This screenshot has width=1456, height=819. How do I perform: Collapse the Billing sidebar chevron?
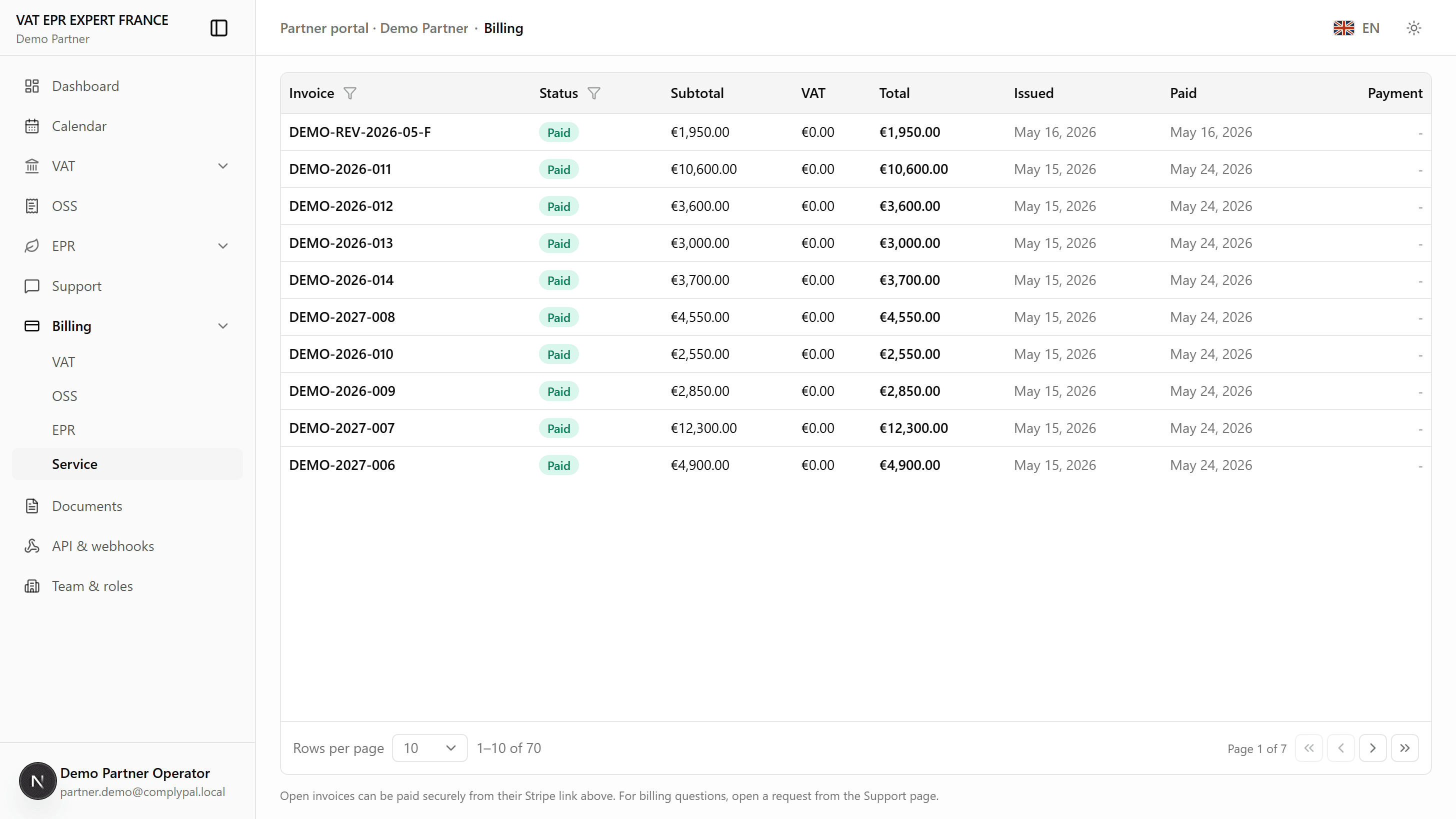pos(222,326)
